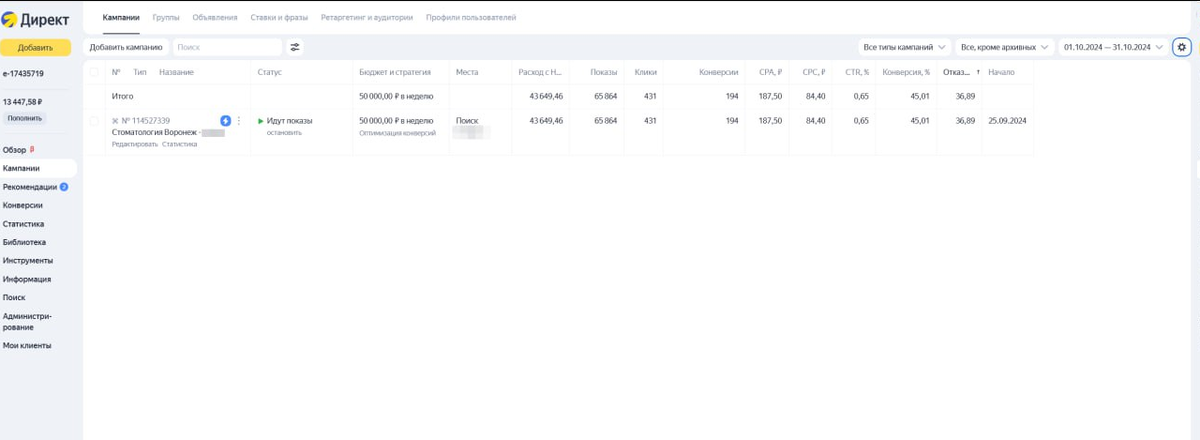The height and width of the screenshot is (440, 1200).
Task: Click the Конверсия, % column header
Action: (906, 73)
